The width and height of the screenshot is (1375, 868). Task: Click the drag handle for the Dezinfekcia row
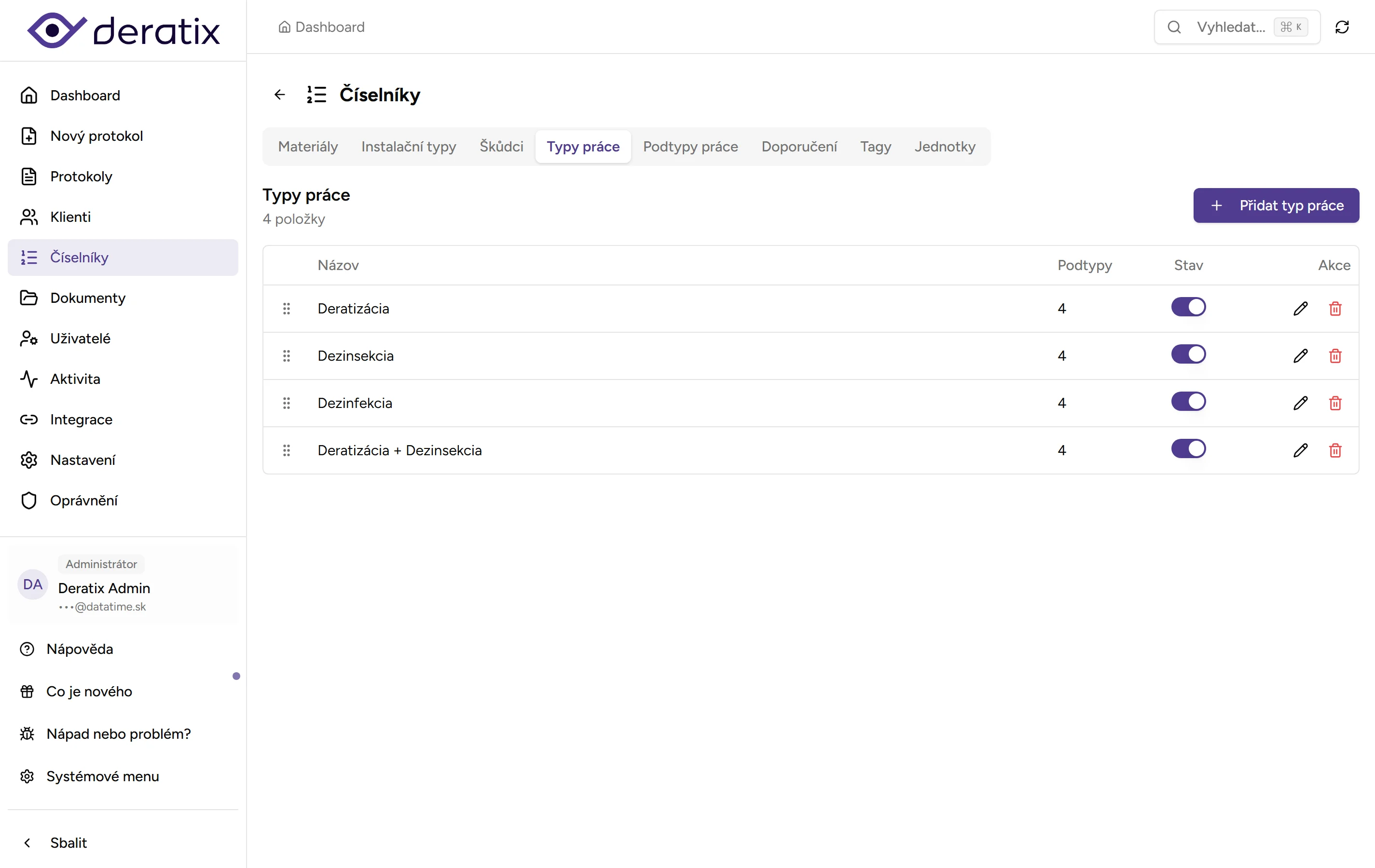pos(287,404)
